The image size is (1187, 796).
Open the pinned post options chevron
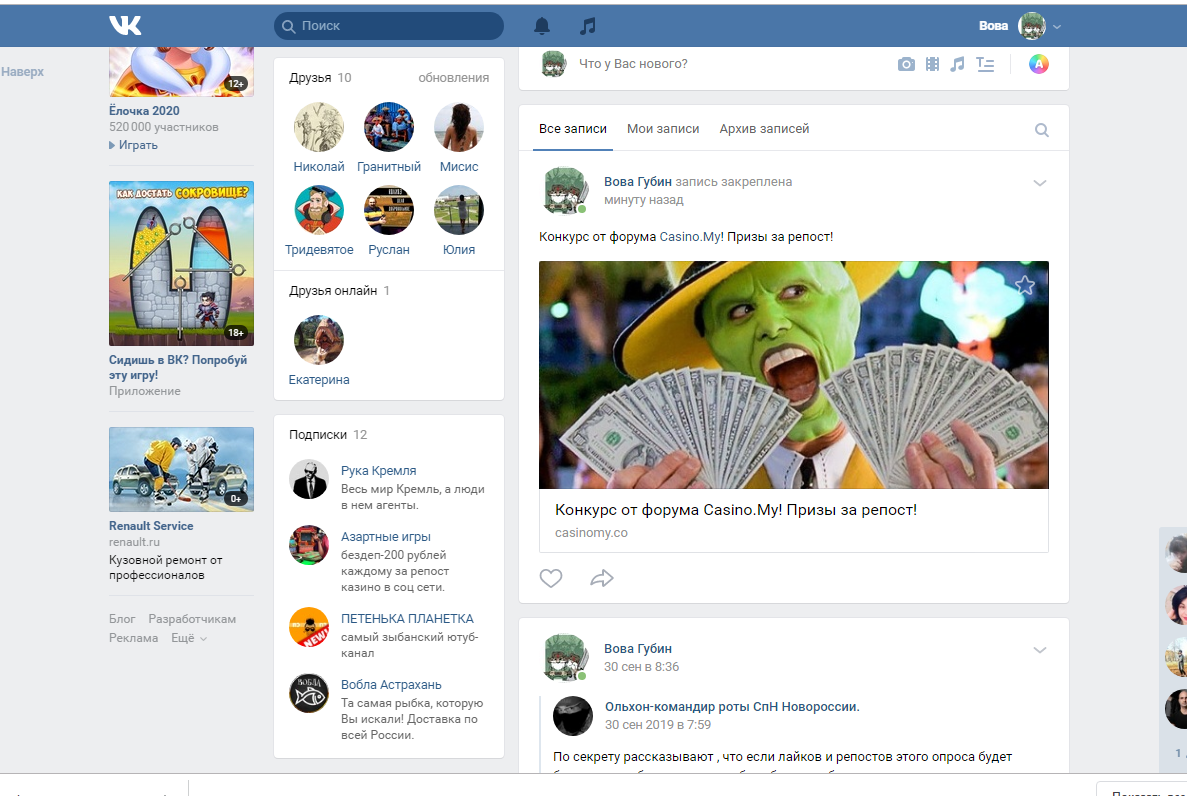point(1040,183)
